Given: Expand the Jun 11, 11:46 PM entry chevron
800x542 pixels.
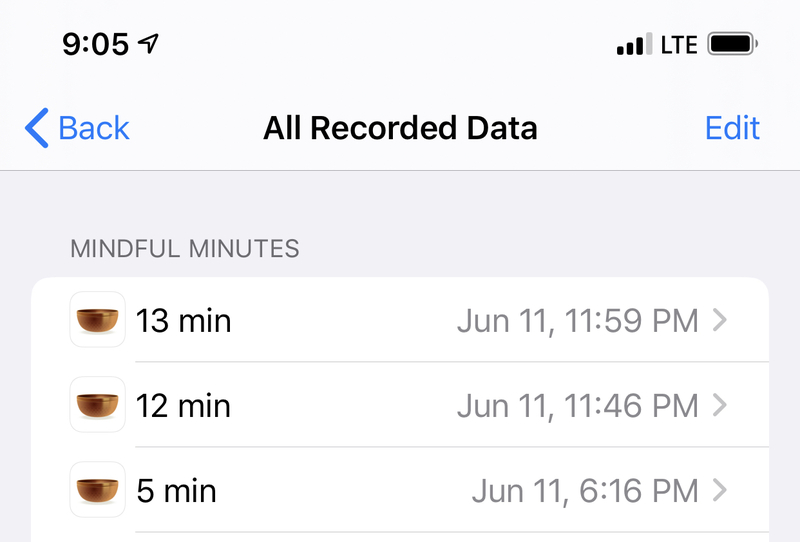Looking at the screenshot, I should [720, 405].
